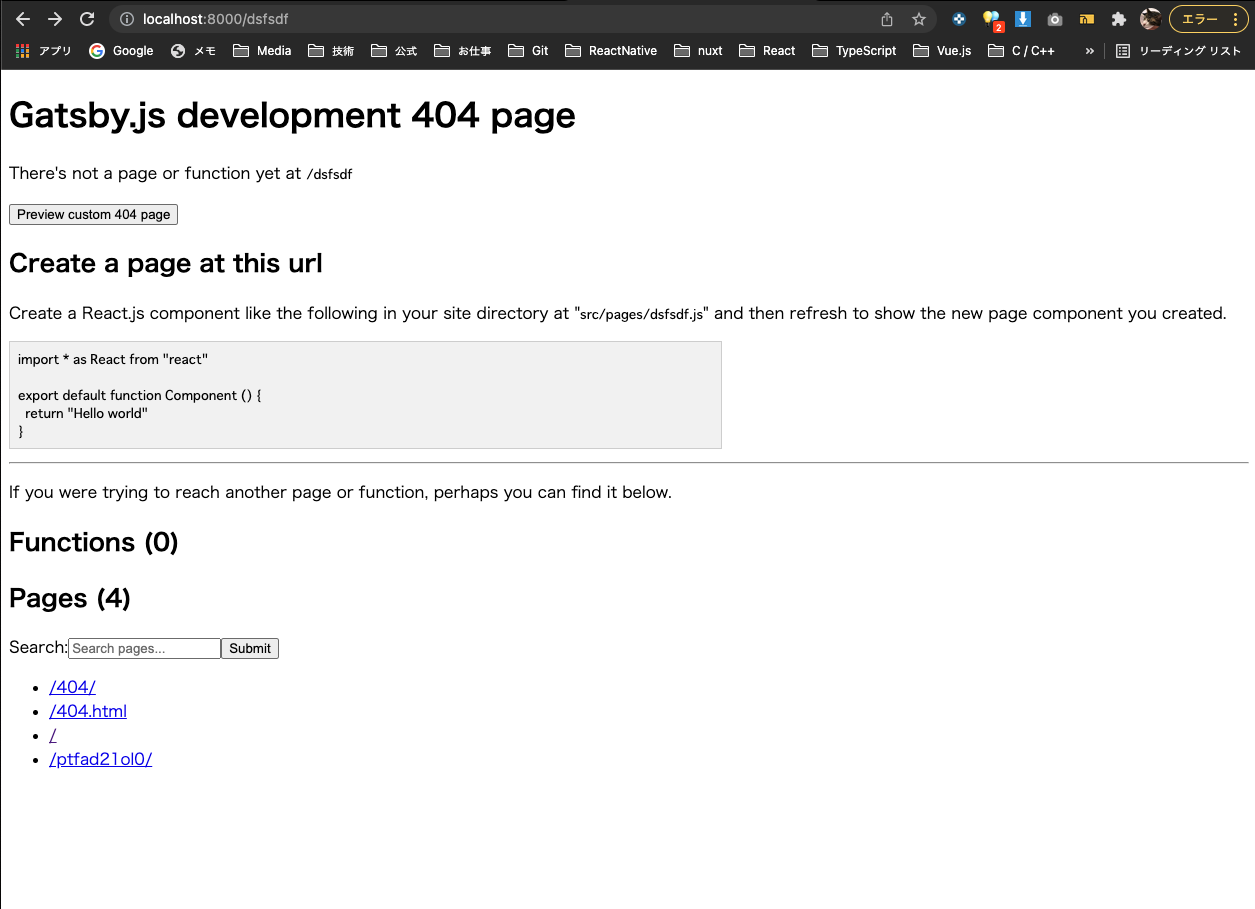The width and height of the screenshot is (1255, 909).
Task: Open the TypeScript bookmarks folder
Action: pos(854,51)
